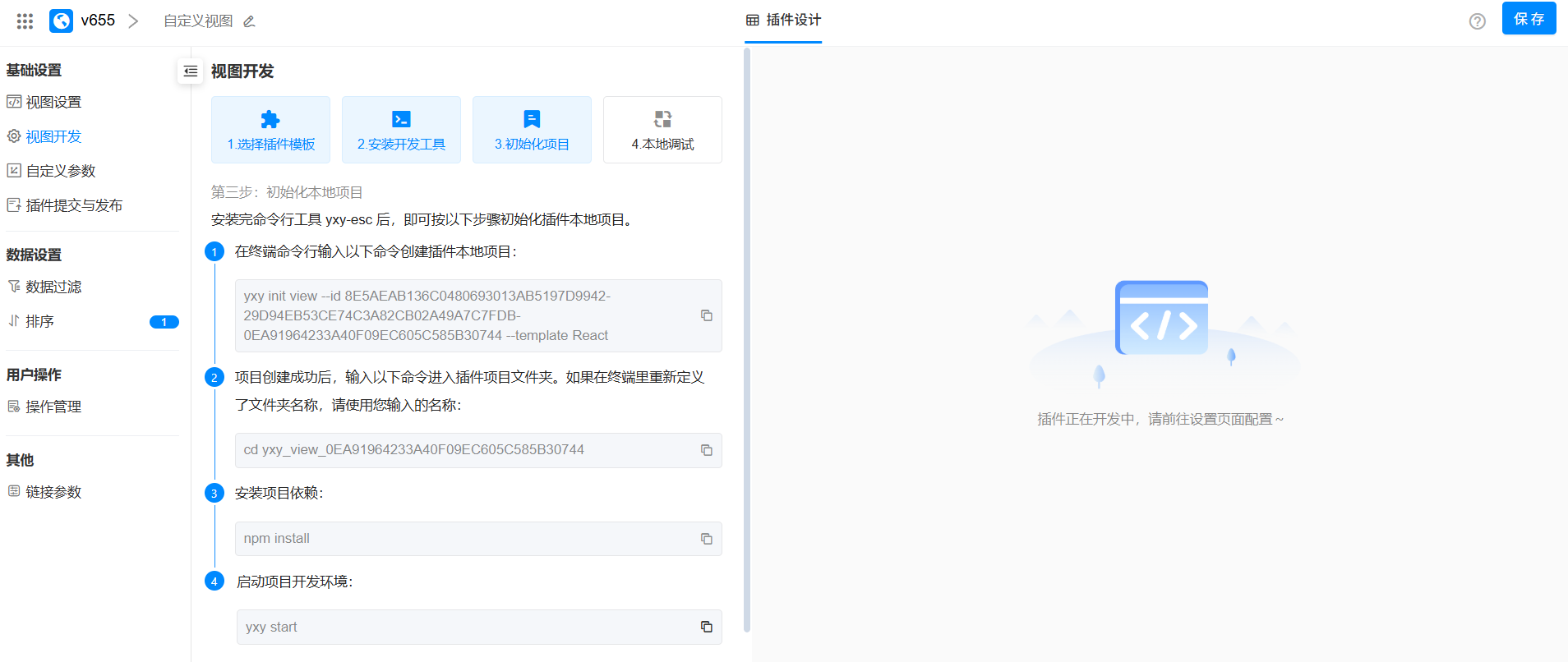The height and width of the screenshot is (662, 1568).
Task: Select step 1.选择插件模板
Action: 270,130
